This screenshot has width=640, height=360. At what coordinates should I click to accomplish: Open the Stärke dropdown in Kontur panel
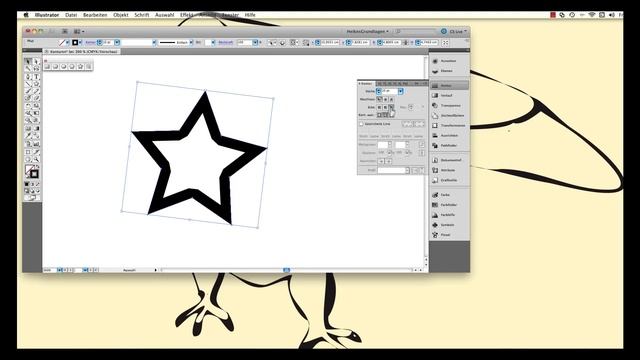(401, 91)
